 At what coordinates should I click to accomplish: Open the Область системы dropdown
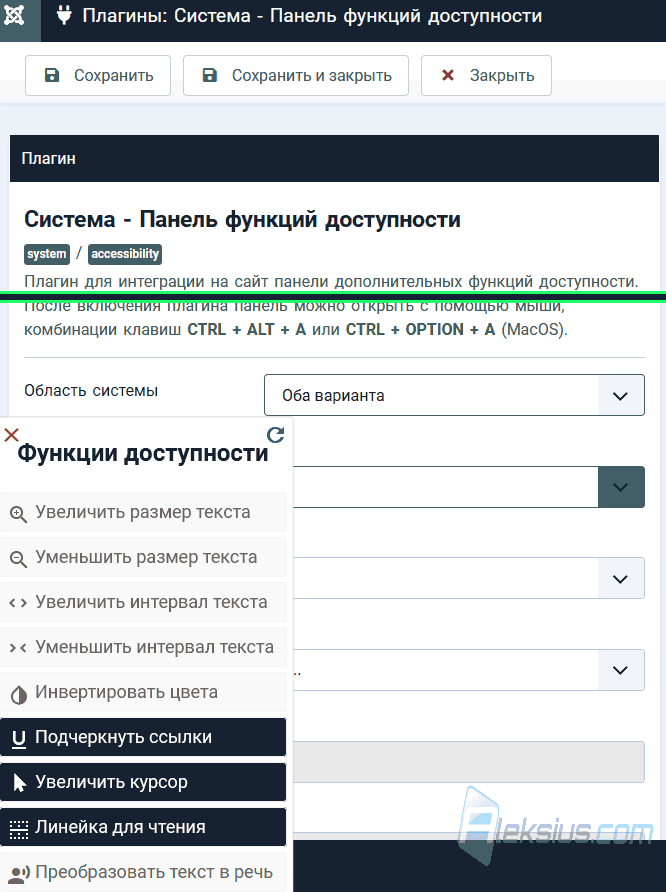pyautogui.click(x=454, y=395)
